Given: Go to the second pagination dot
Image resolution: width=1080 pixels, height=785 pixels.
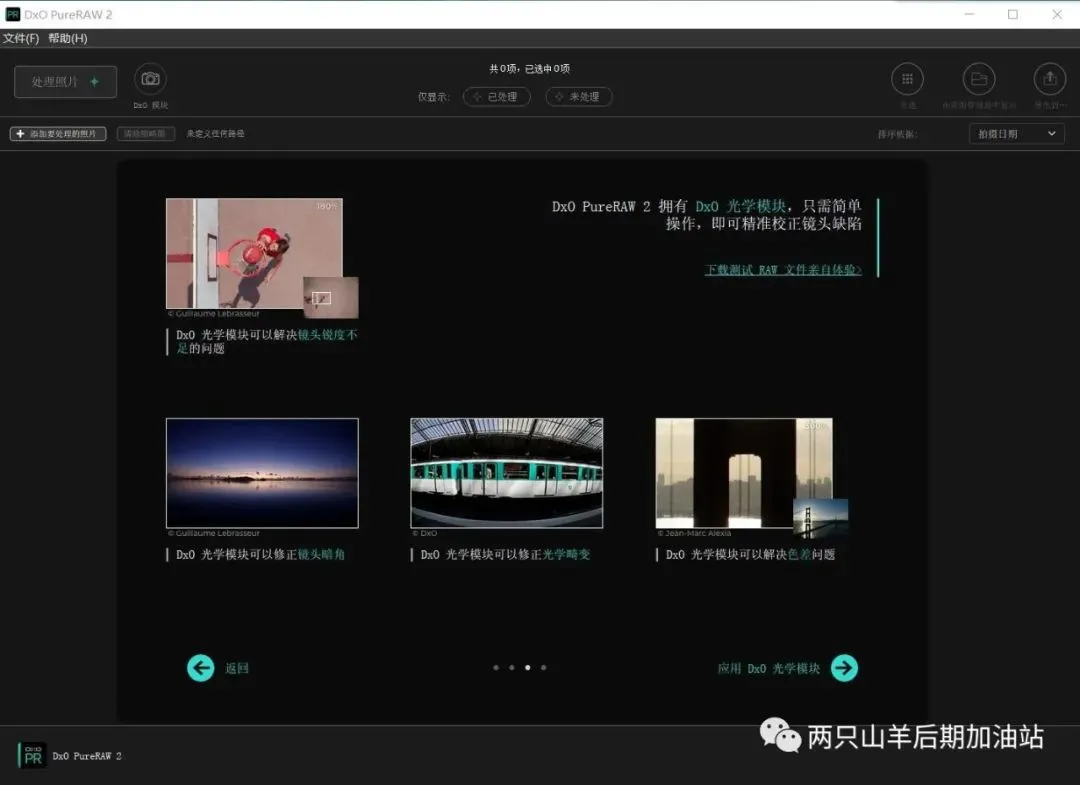Looking at the screenshot, I should 512,667.
